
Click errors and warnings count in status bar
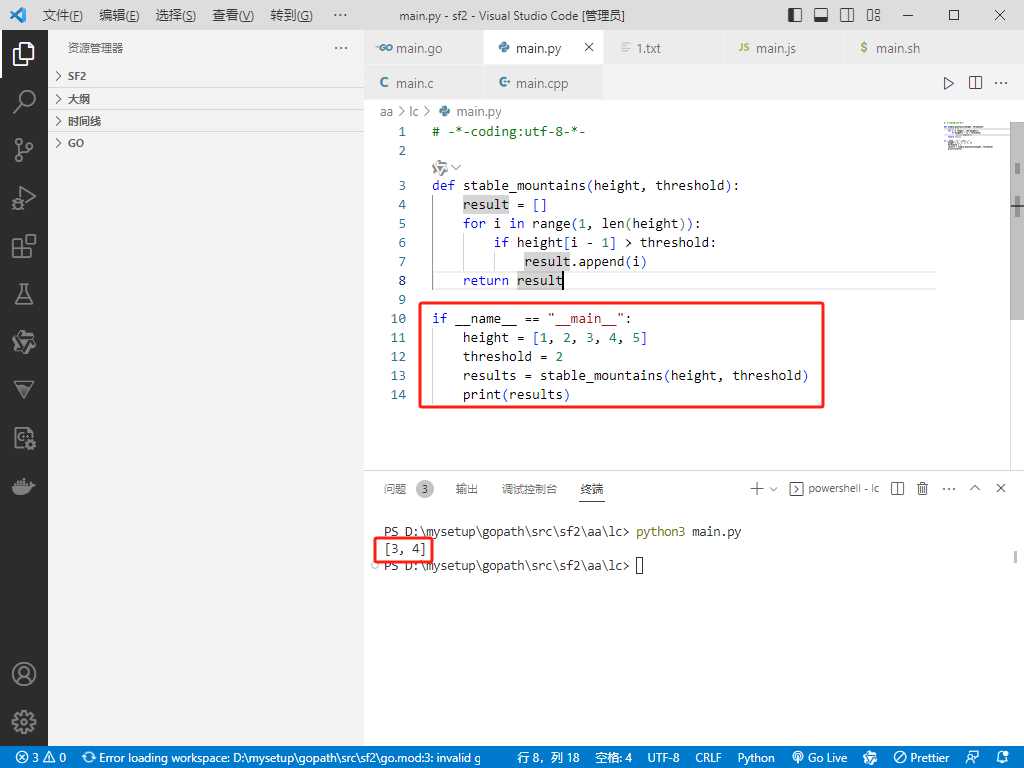41,758
